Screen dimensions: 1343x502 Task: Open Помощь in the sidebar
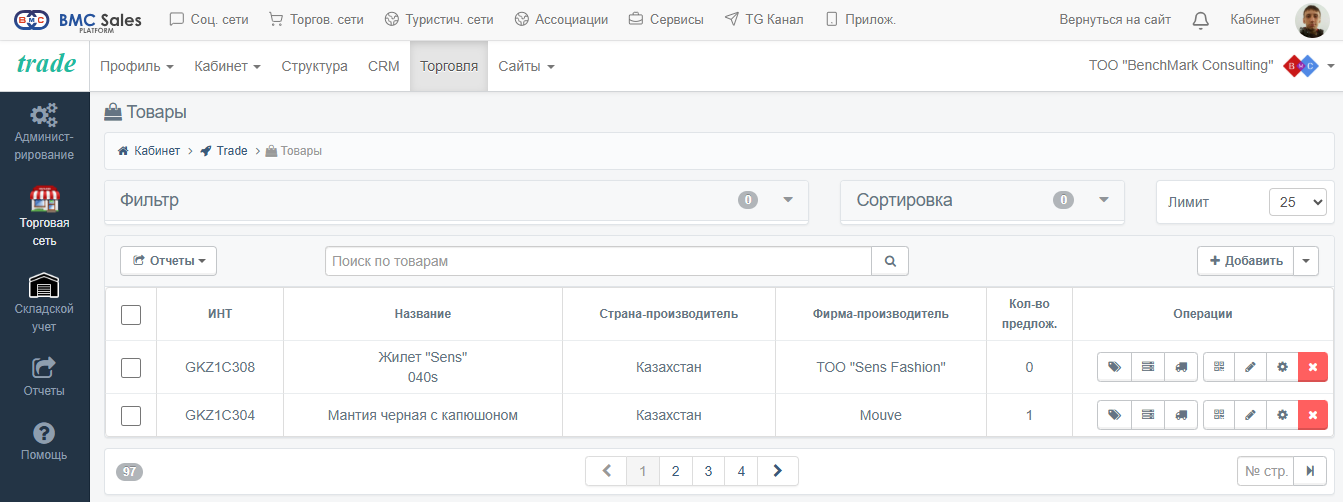[x=44, y=441]
